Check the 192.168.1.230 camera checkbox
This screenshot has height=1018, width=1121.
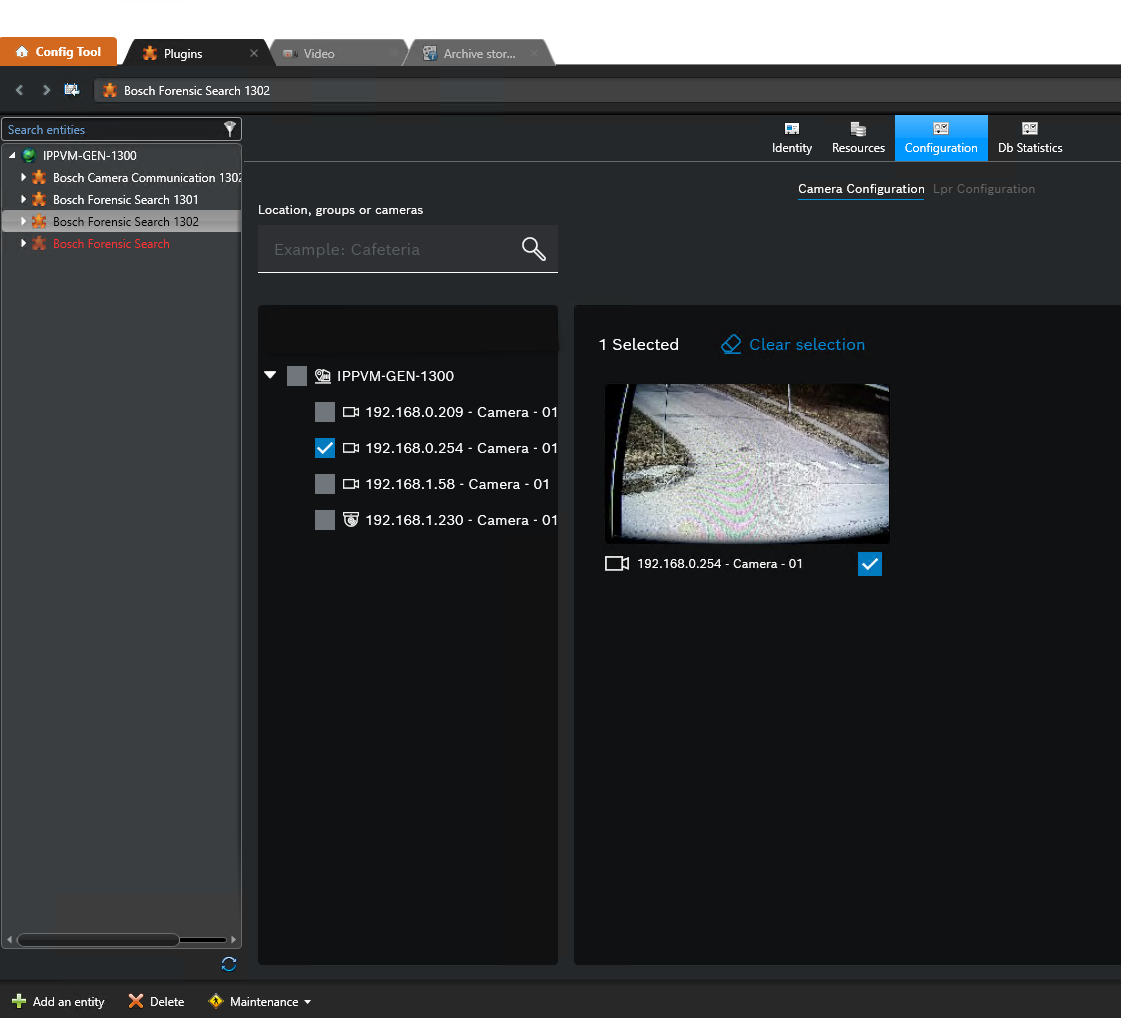(x=325, y=520)
